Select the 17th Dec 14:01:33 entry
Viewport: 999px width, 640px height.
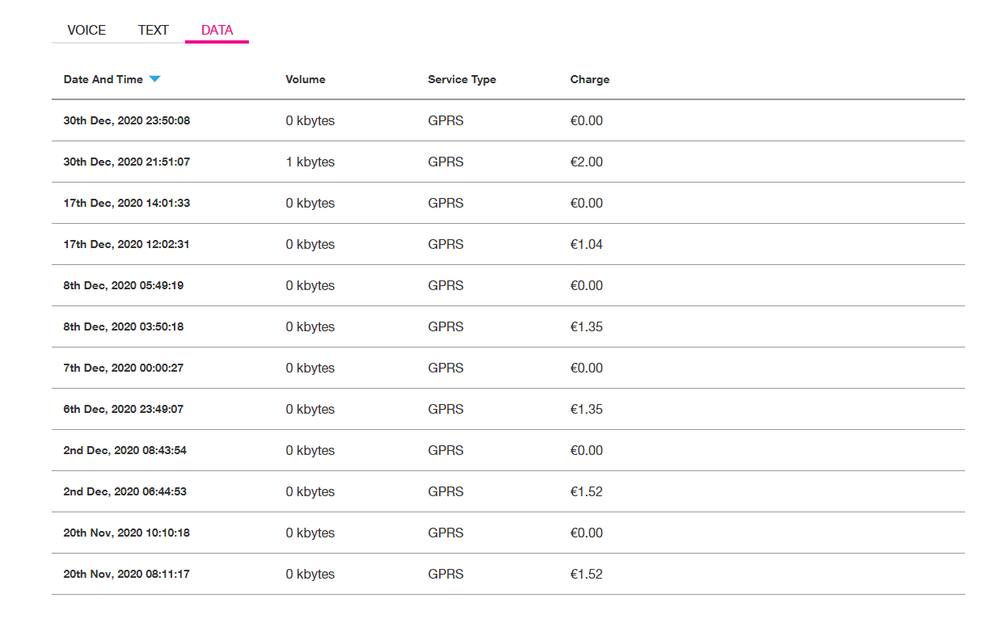tap(126, 203)
